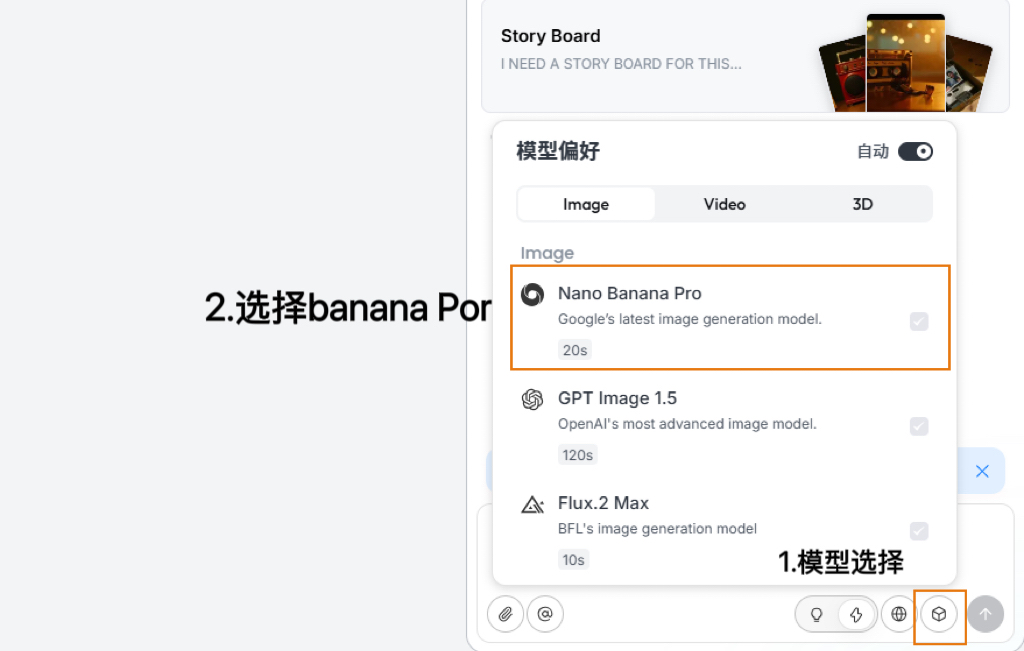
Task: Dismiss the blue banner with X
Action: [x=982, y=471]
